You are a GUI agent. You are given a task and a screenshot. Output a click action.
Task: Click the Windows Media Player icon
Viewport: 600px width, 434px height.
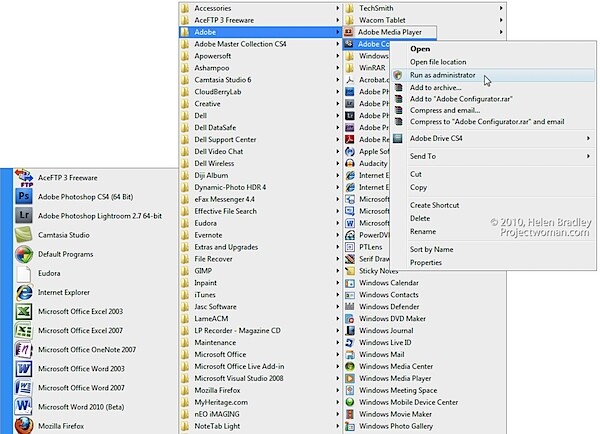tap(350, 378)
